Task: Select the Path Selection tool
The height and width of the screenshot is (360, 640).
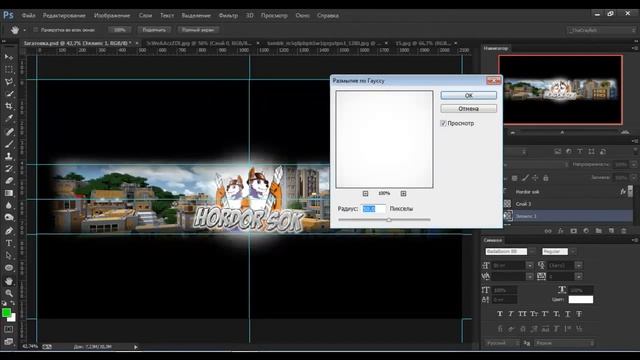Action: tap(9, 256)
